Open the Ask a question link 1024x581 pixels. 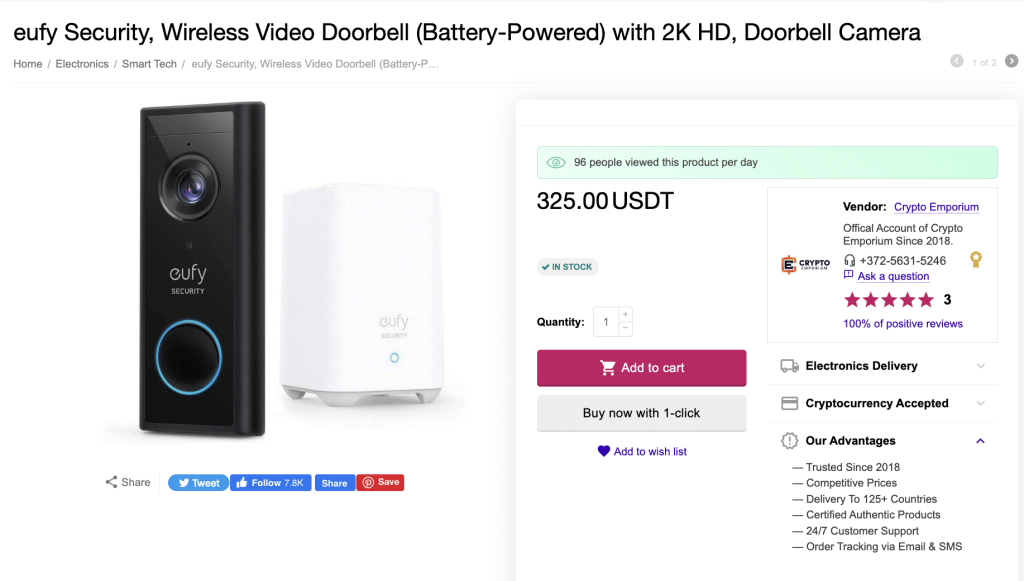(x=893, y=276)
